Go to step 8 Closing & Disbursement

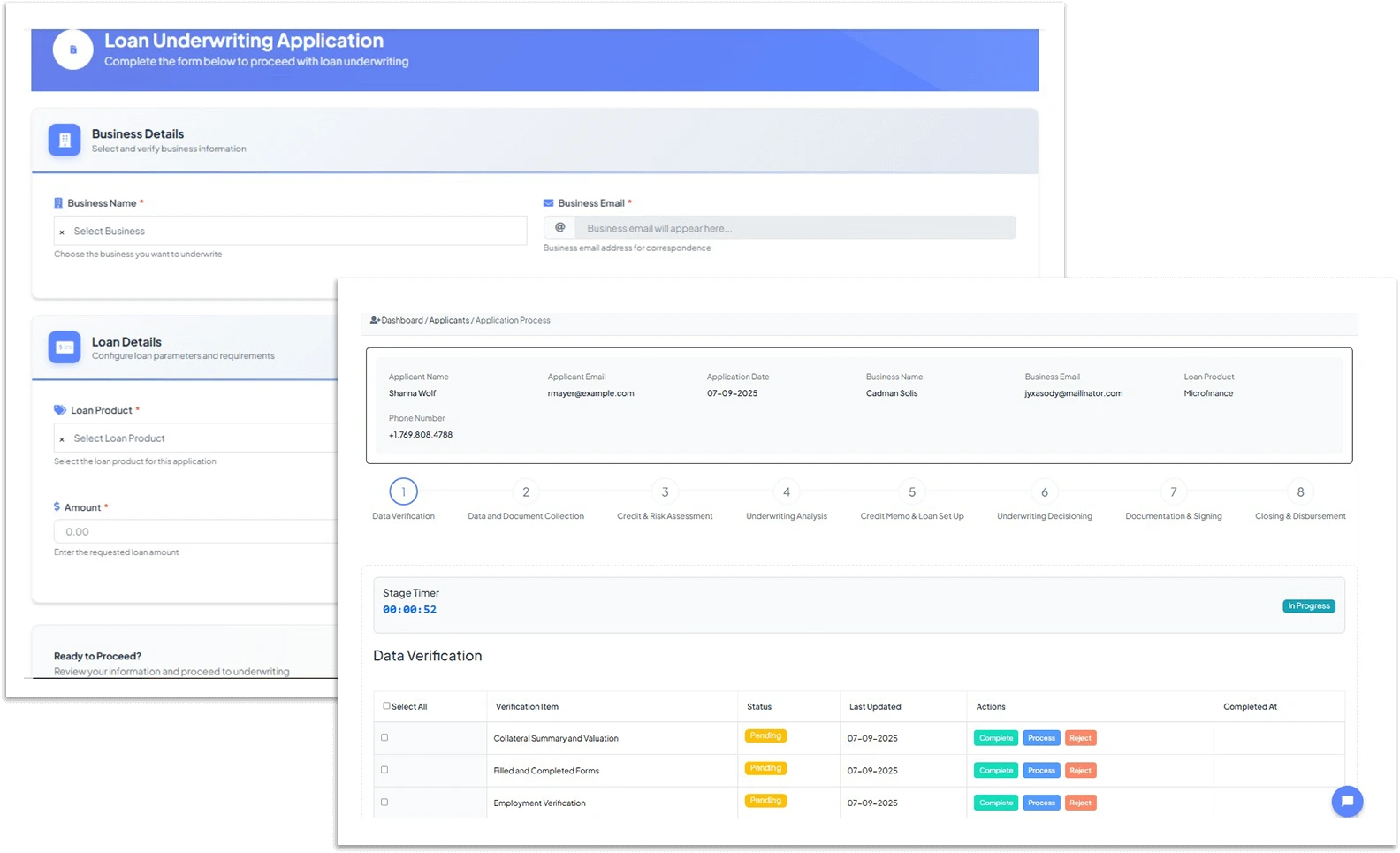tap(1300, 491)
